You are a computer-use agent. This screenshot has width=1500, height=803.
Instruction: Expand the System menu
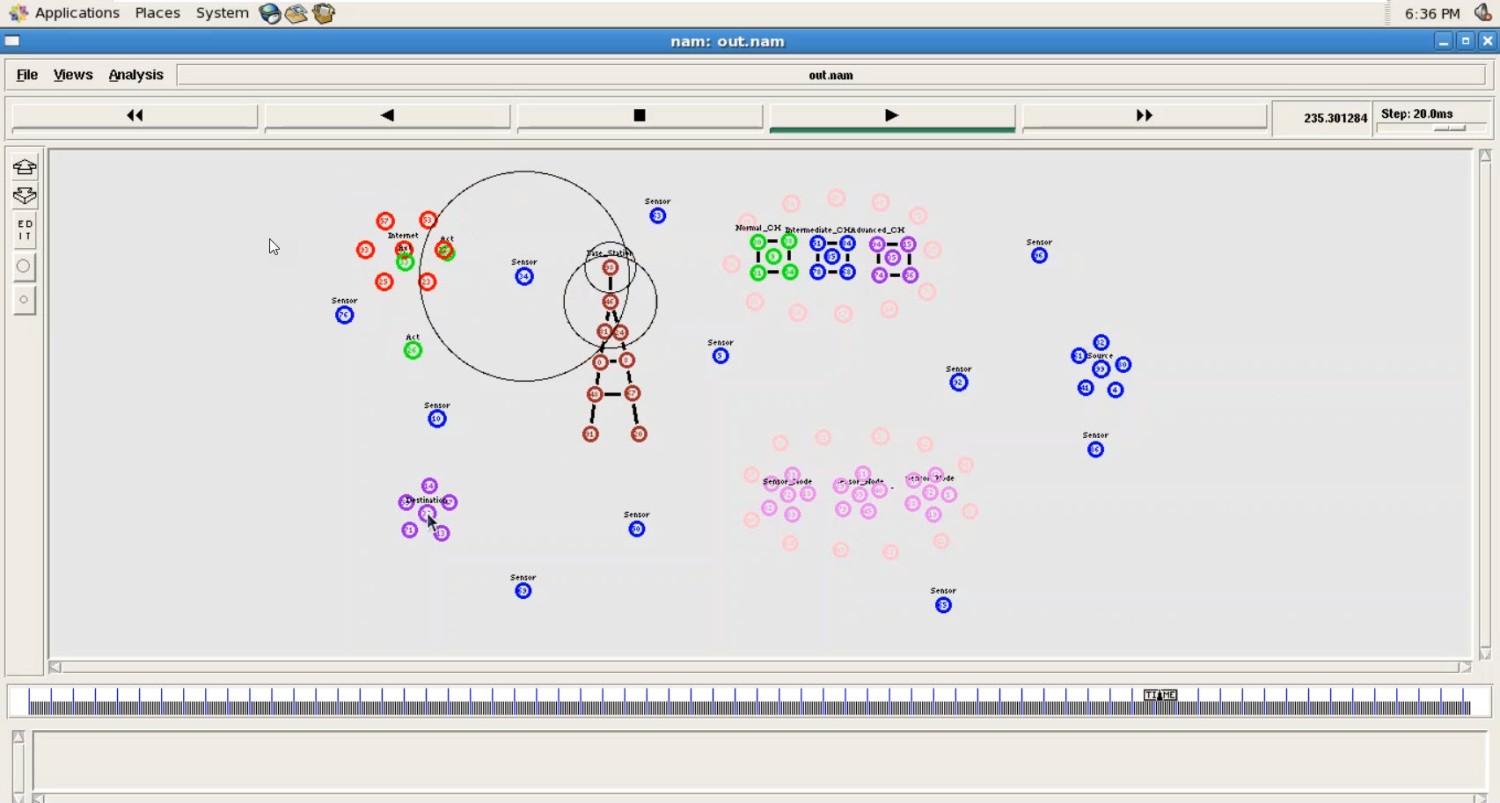coord(222,13)
